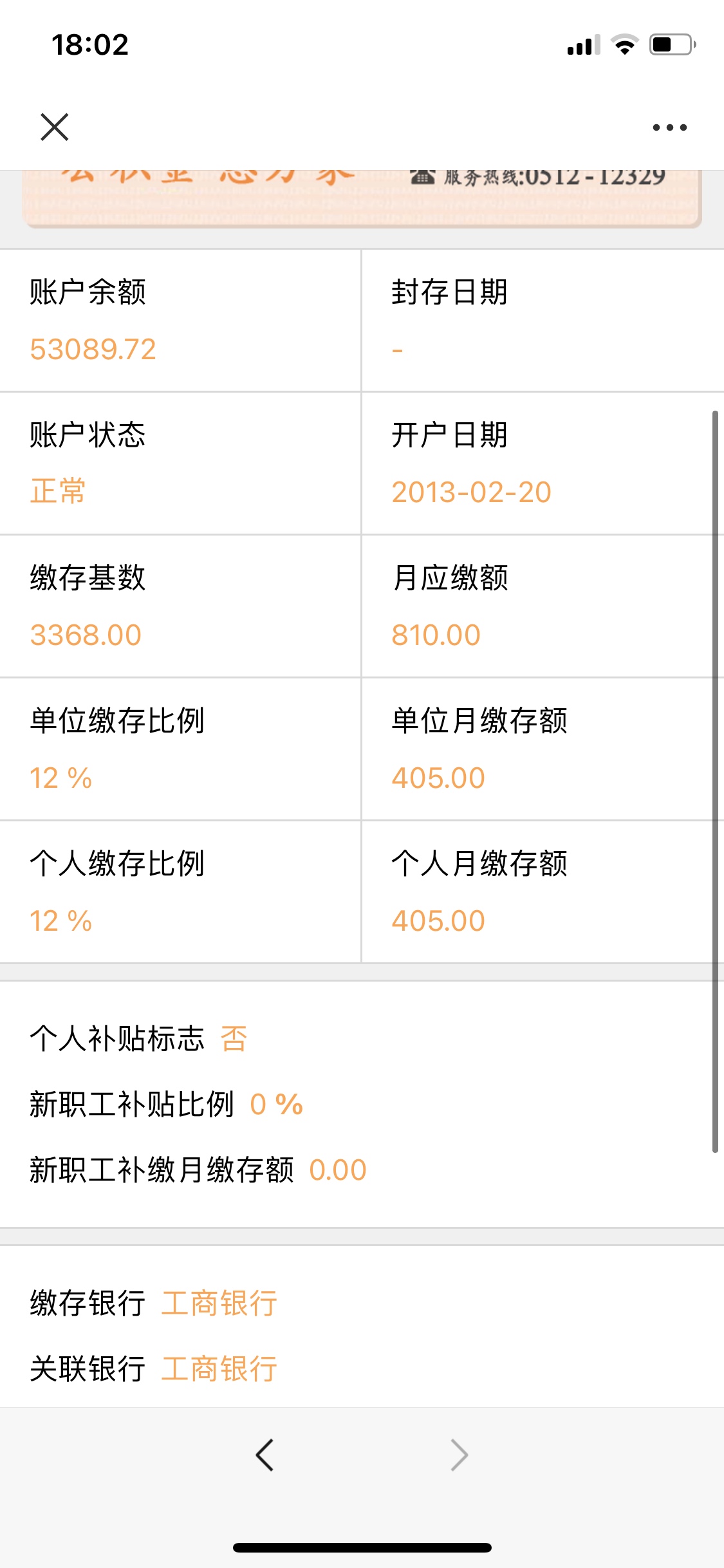This screenshot has height=1568, width=724.
Task: Tap the 个人缴存比例 12 % cell
Action: coord(180,891)
